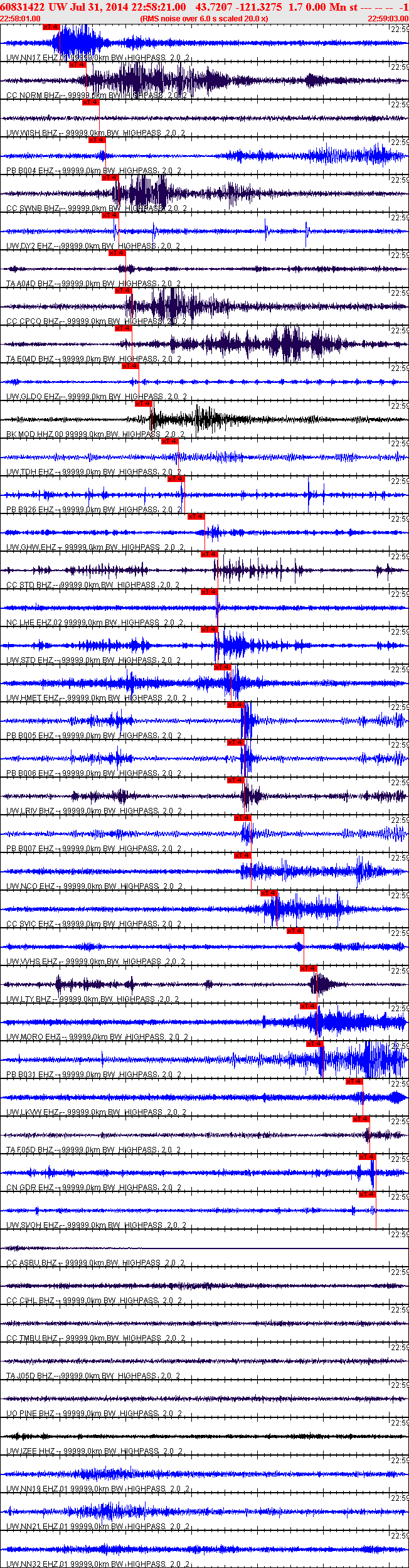Screen dimensions: 409x1568
Task: Click the red pick marker on CN GDR trace
Action: 367,1157
